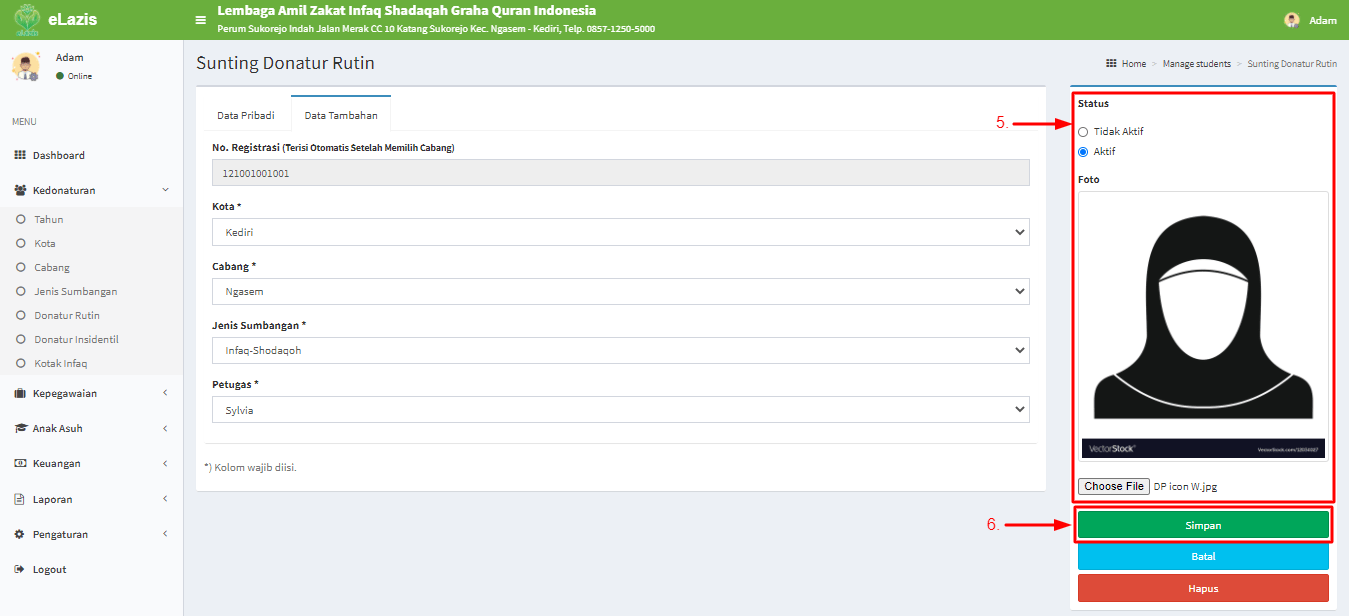1349x616 pixels.
Task: Select the Aktif status radio
Action: (x=1083, y=152)
